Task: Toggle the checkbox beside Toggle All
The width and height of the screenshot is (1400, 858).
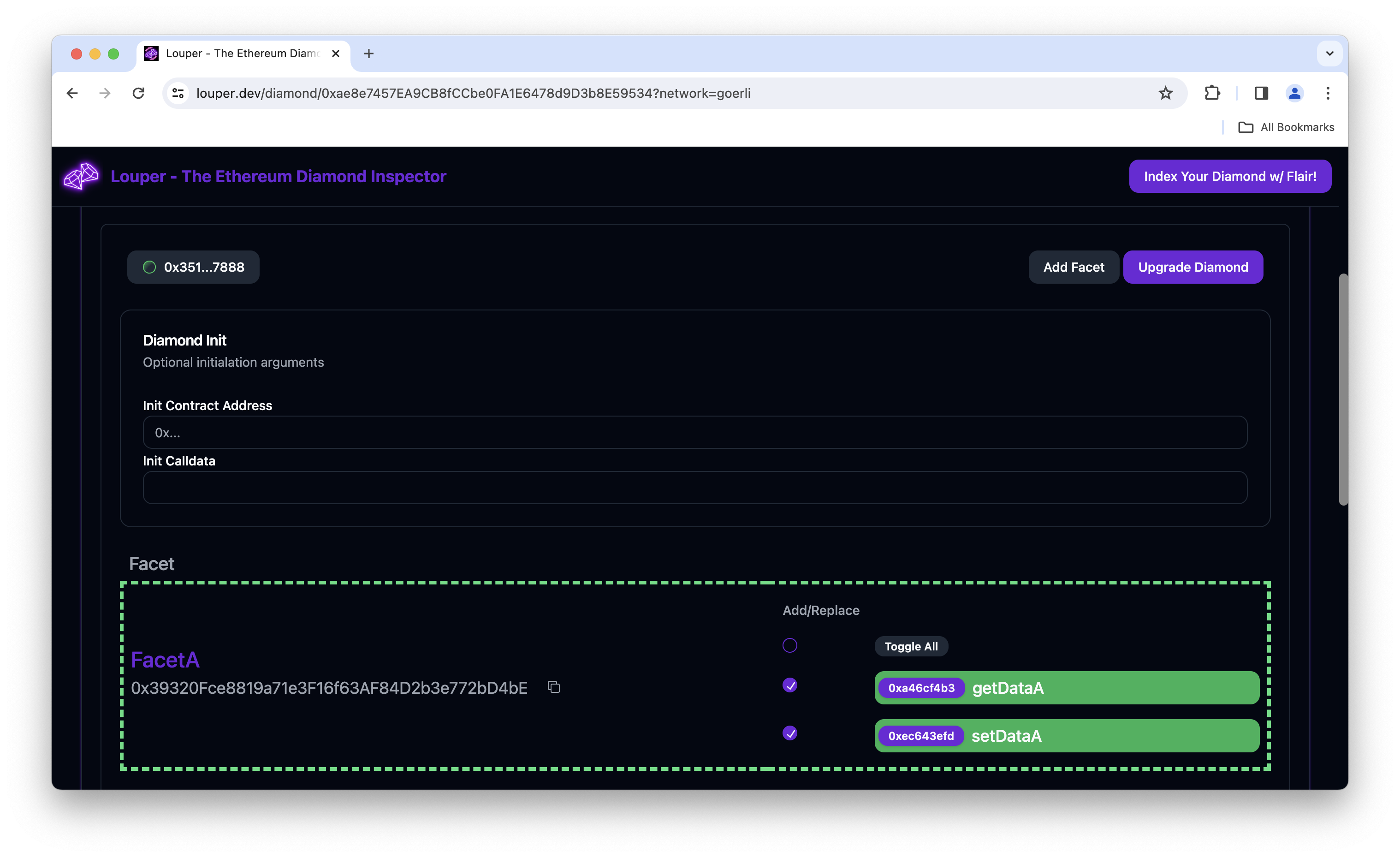Action: [x=790, y=645]
